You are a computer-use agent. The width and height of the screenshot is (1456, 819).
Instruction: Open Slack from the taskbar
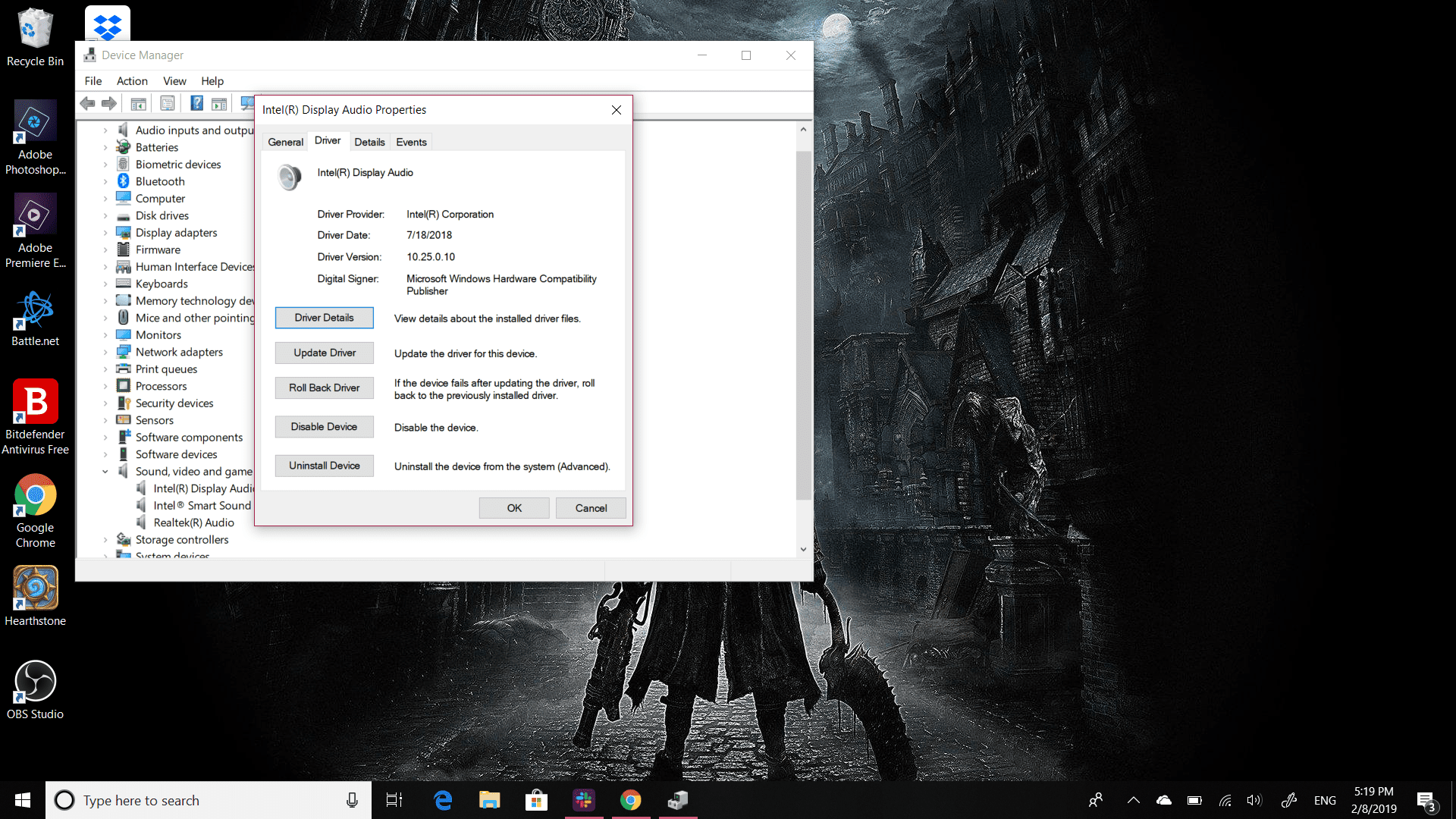coord(583,800)
